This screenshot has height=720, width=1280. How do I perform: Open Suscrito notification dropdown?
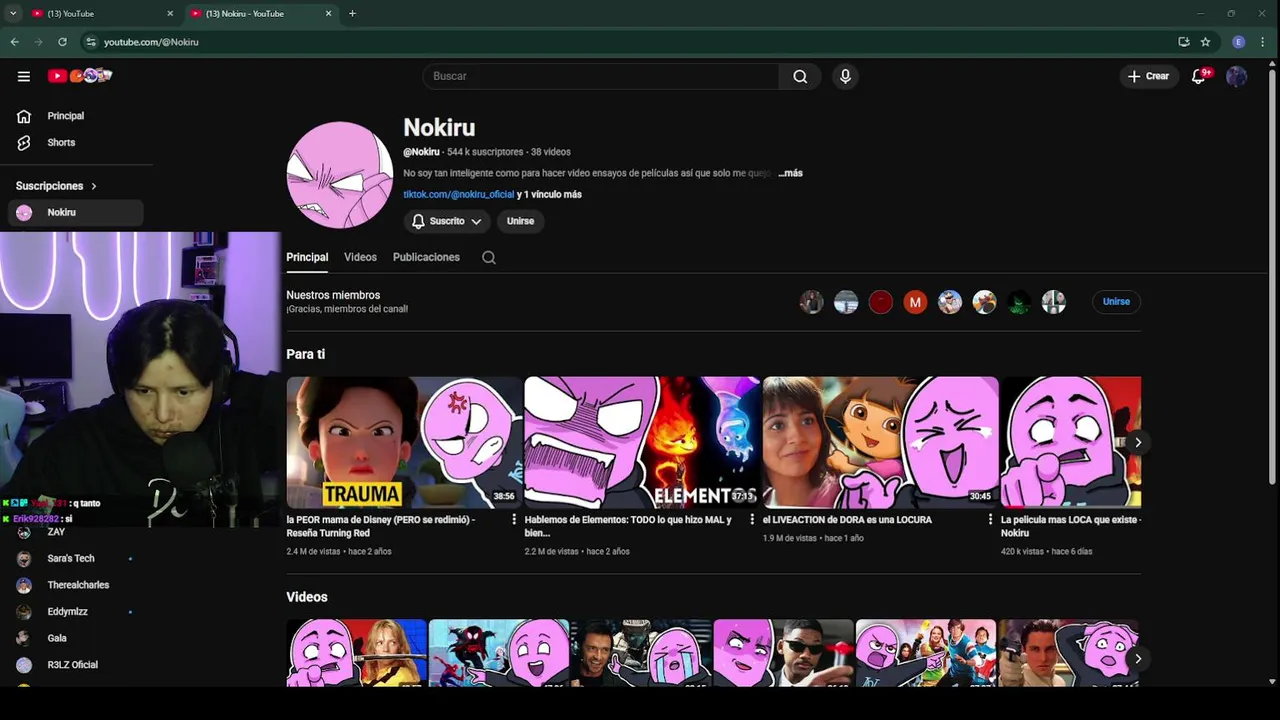tap(446, 221)
